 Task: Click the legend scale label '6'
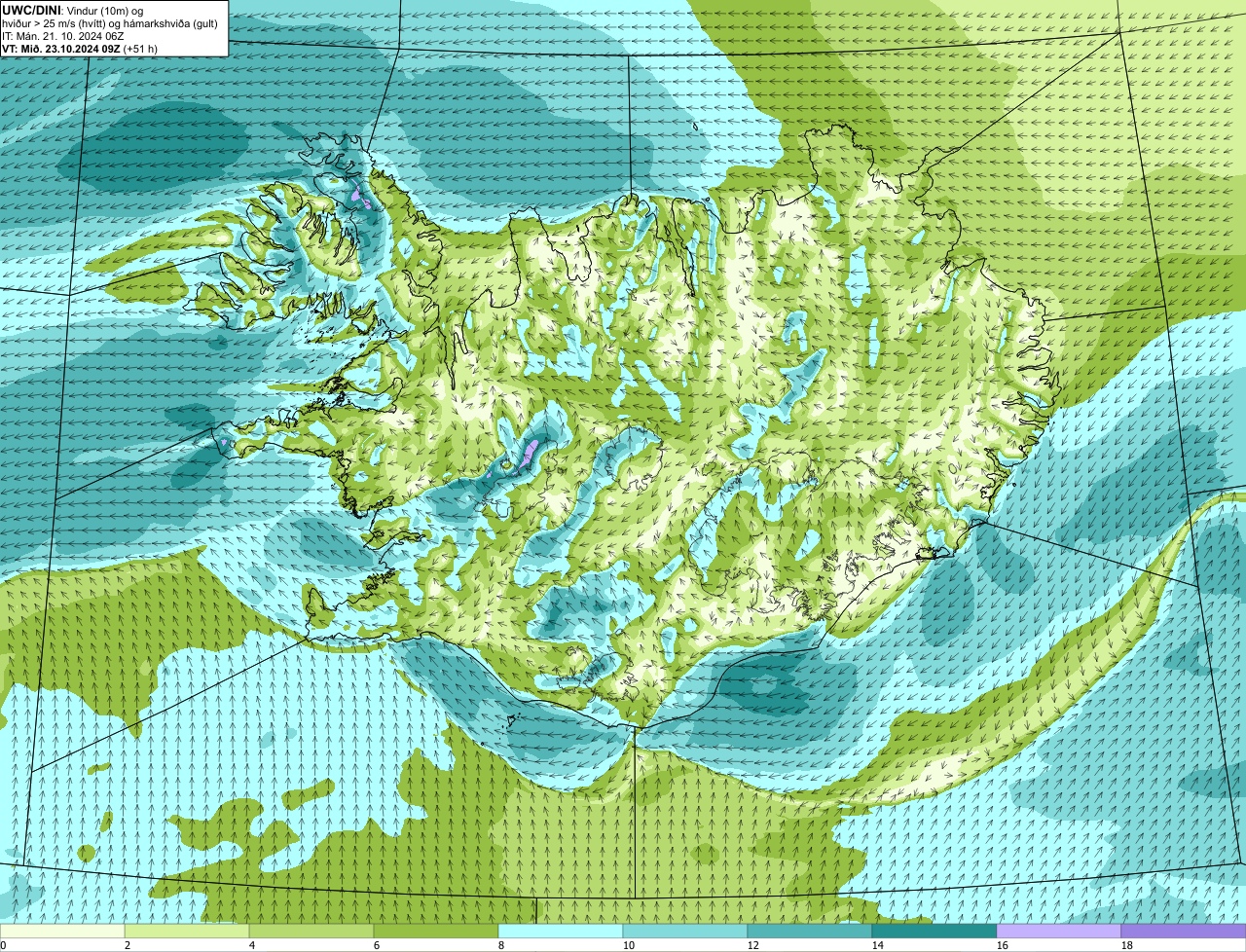click(x=377, y=945)
